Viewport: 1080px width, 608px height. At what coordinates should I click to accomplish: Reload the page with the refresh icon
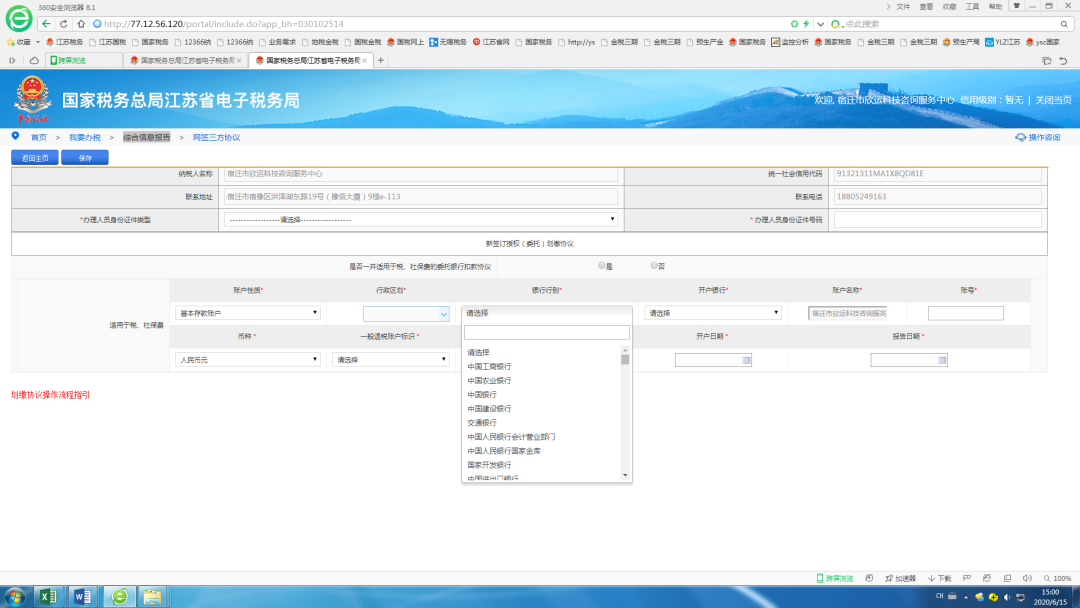point(63,23)
